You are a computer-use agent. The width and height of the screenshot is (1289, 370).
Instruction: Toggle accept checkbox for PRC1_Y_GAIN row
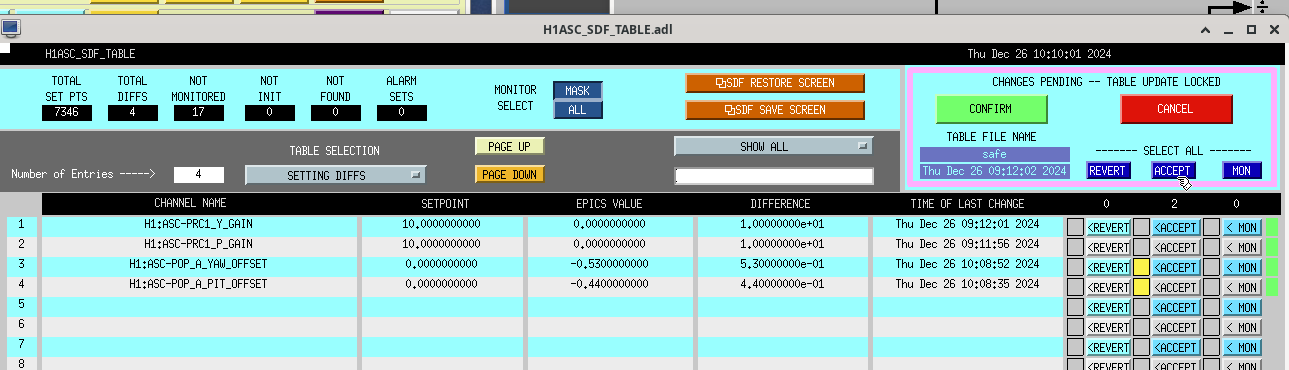click(x=1141, y=227)
